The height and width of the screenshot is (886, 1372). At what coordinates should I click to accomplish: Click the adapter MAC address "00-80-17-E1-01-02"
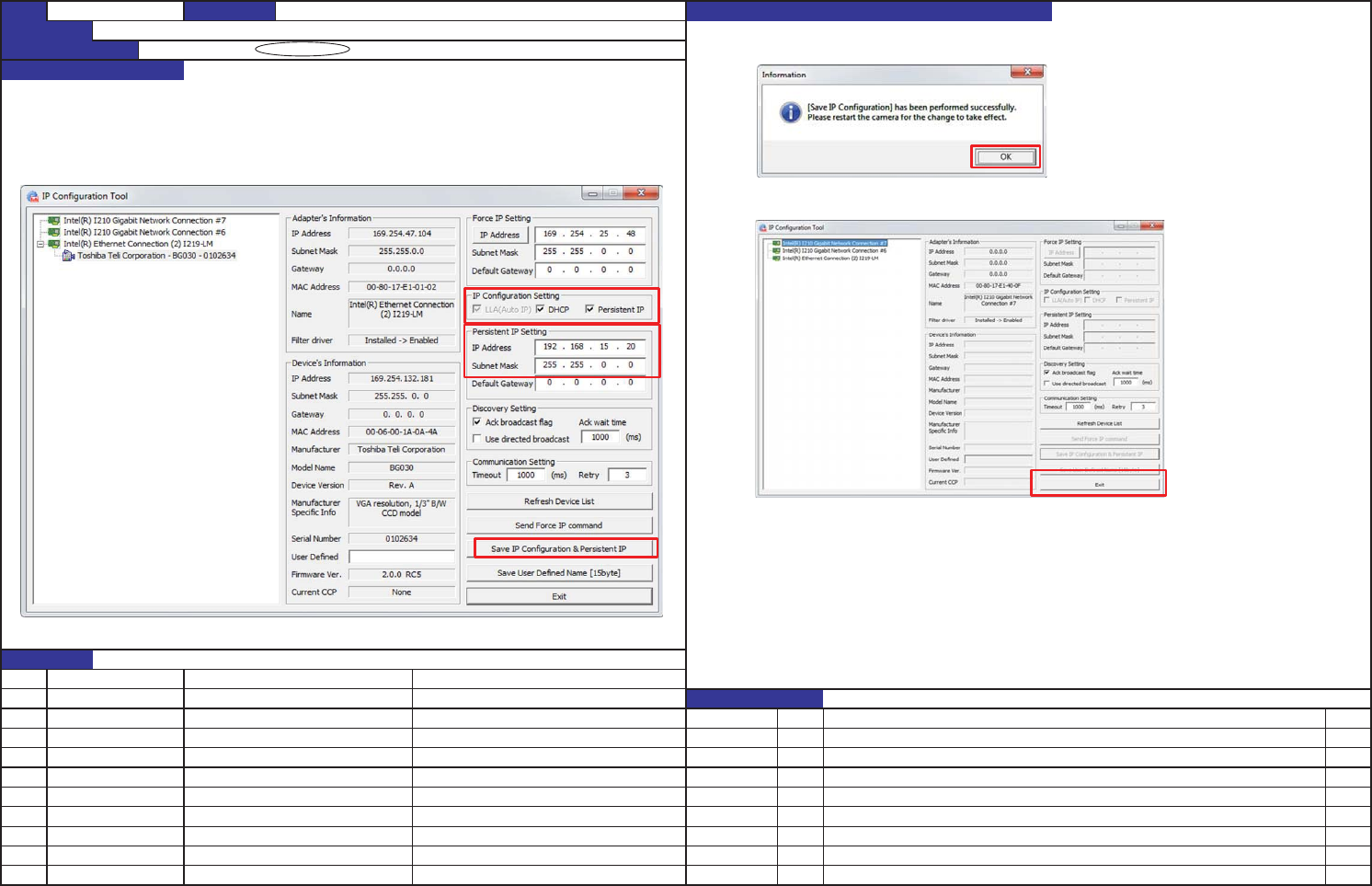[x=402, y=287]
